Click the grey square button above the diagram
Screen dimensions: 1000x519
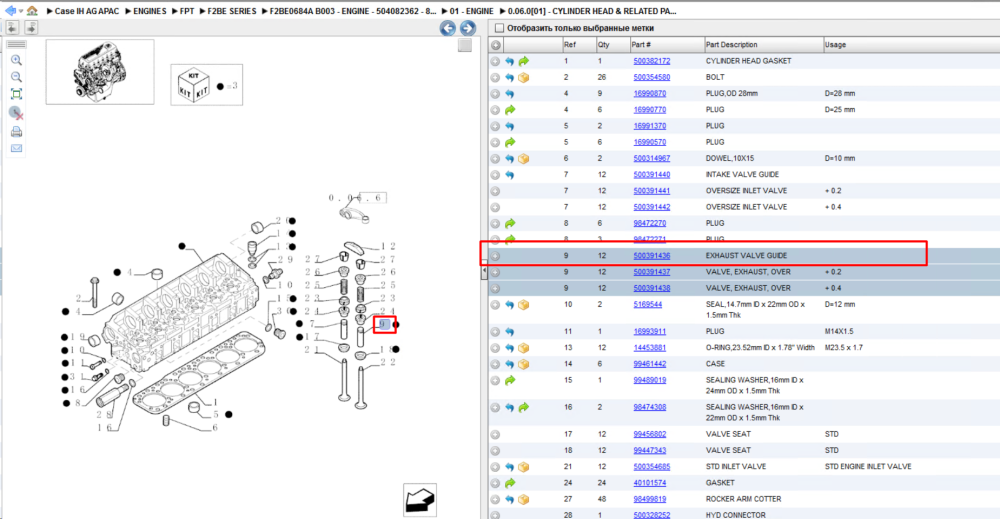[x=465, y=45]
